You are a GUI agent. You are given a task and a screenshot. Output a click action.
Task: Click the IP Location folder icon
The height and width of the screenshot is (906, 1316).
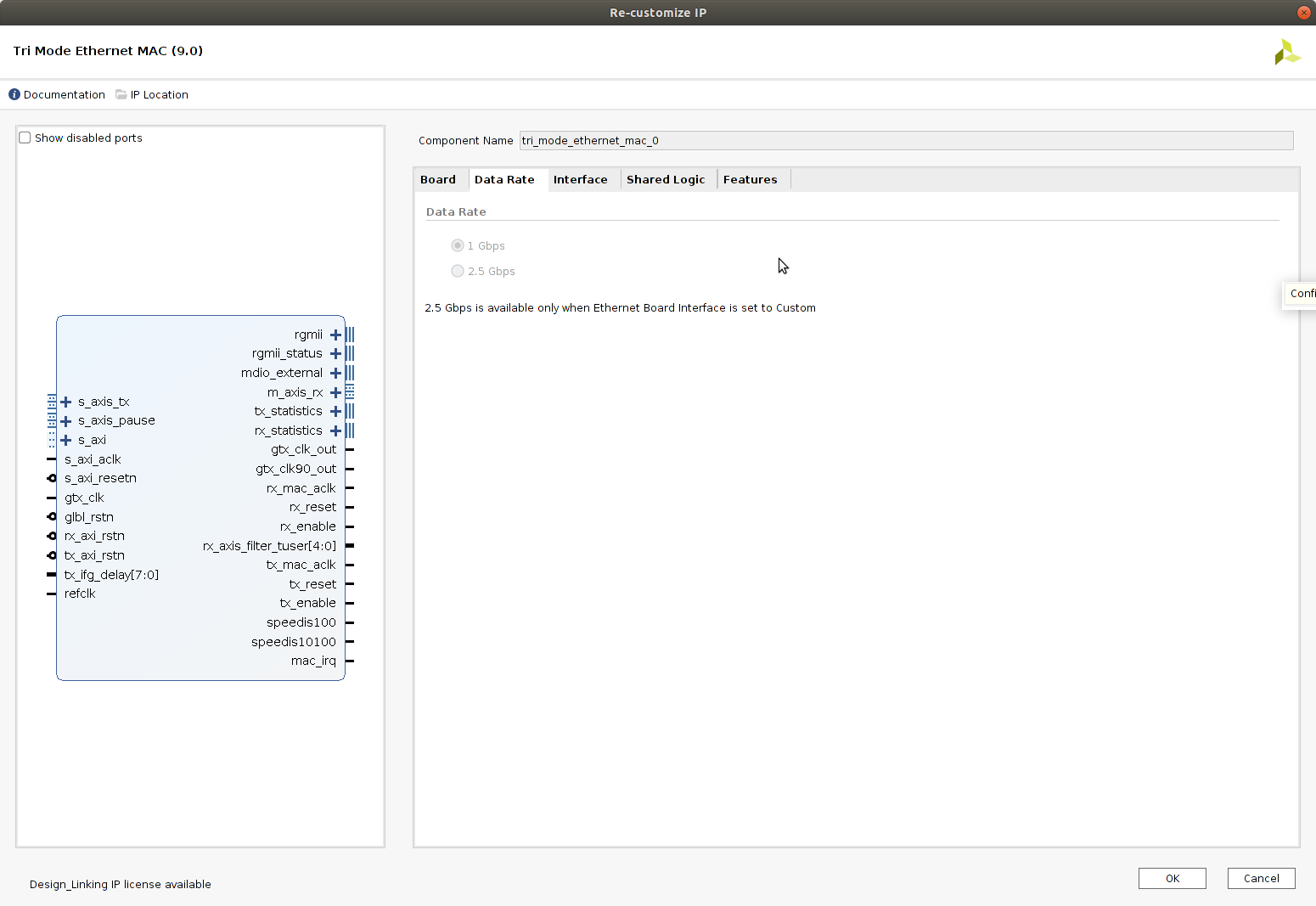click(x=121, y=94)
